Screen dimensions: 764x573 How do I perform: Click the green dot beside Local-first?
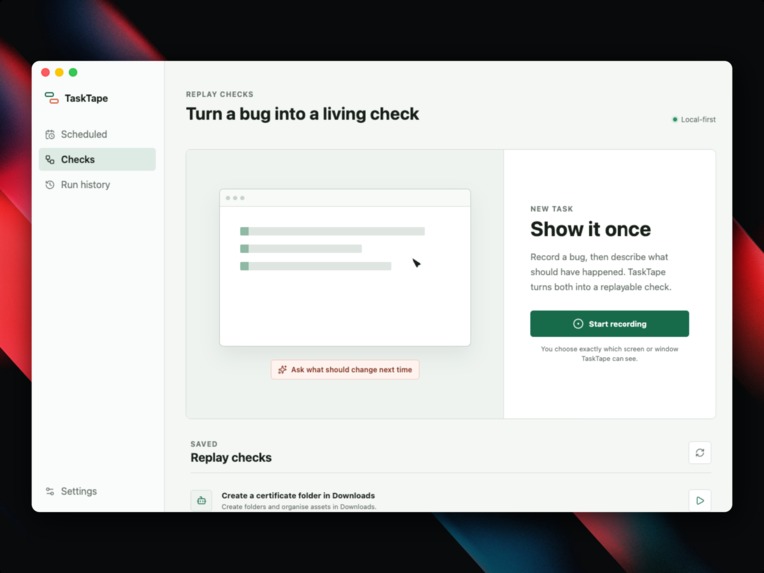(675, 119)
